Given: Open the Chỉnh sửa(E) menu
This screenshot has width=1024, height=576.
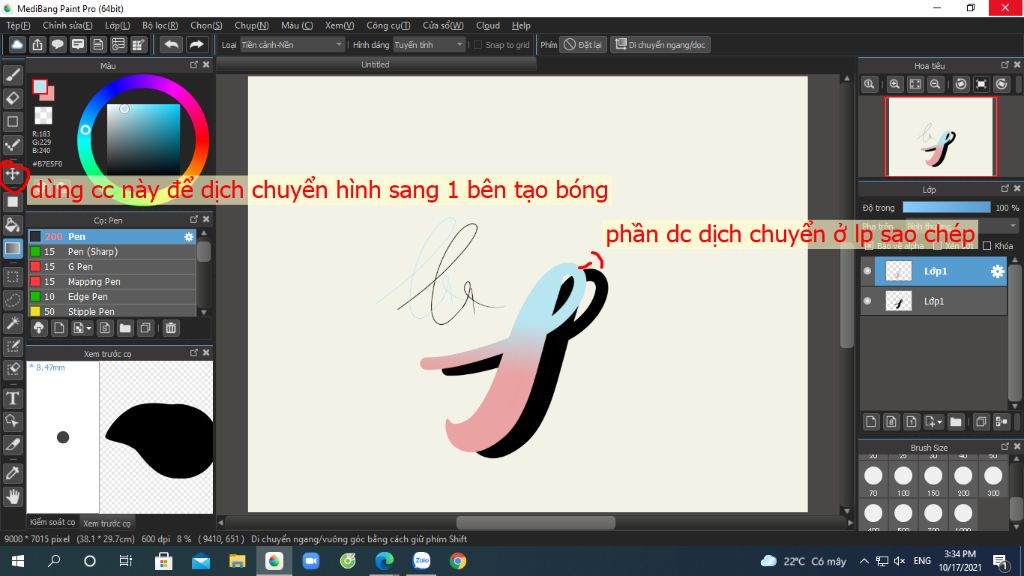Looking at the screenshot, I should point(67,25).
